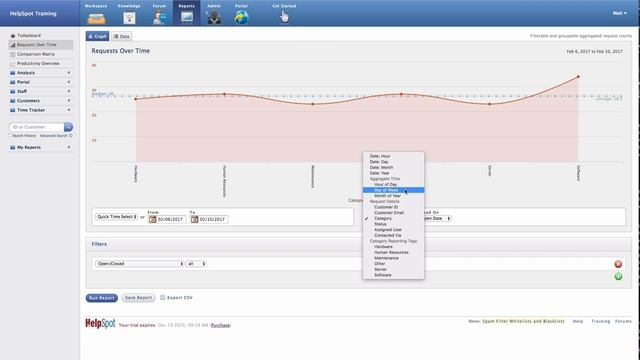This screenshot has width=640, height=360.
Task: Click the To date field 02/10/2017
Action: pos(213,220)
